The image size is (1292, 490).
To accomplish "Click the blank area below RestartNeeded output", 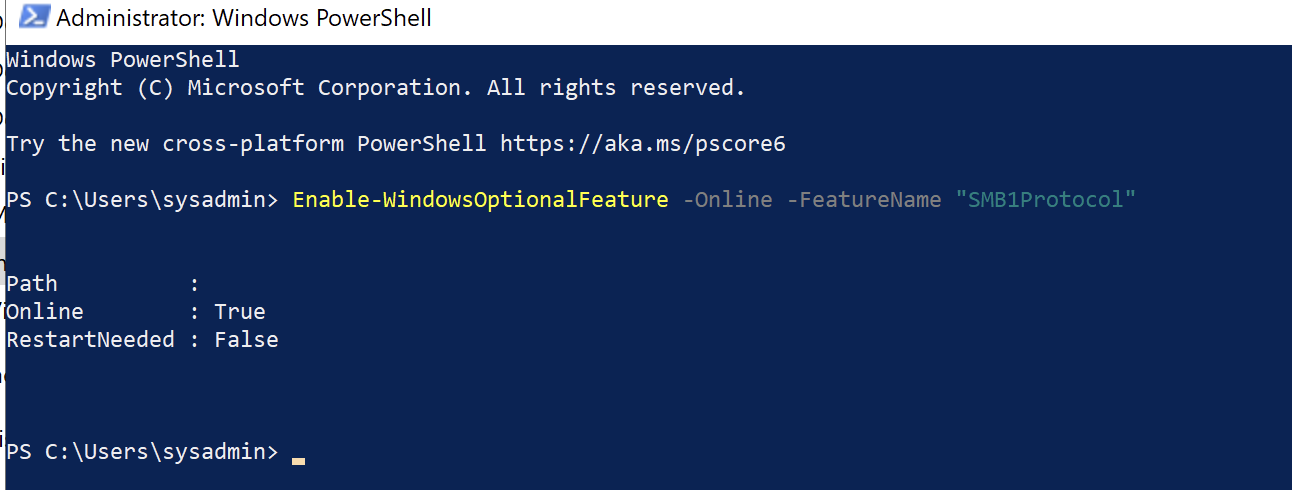I will pos(646,396).
